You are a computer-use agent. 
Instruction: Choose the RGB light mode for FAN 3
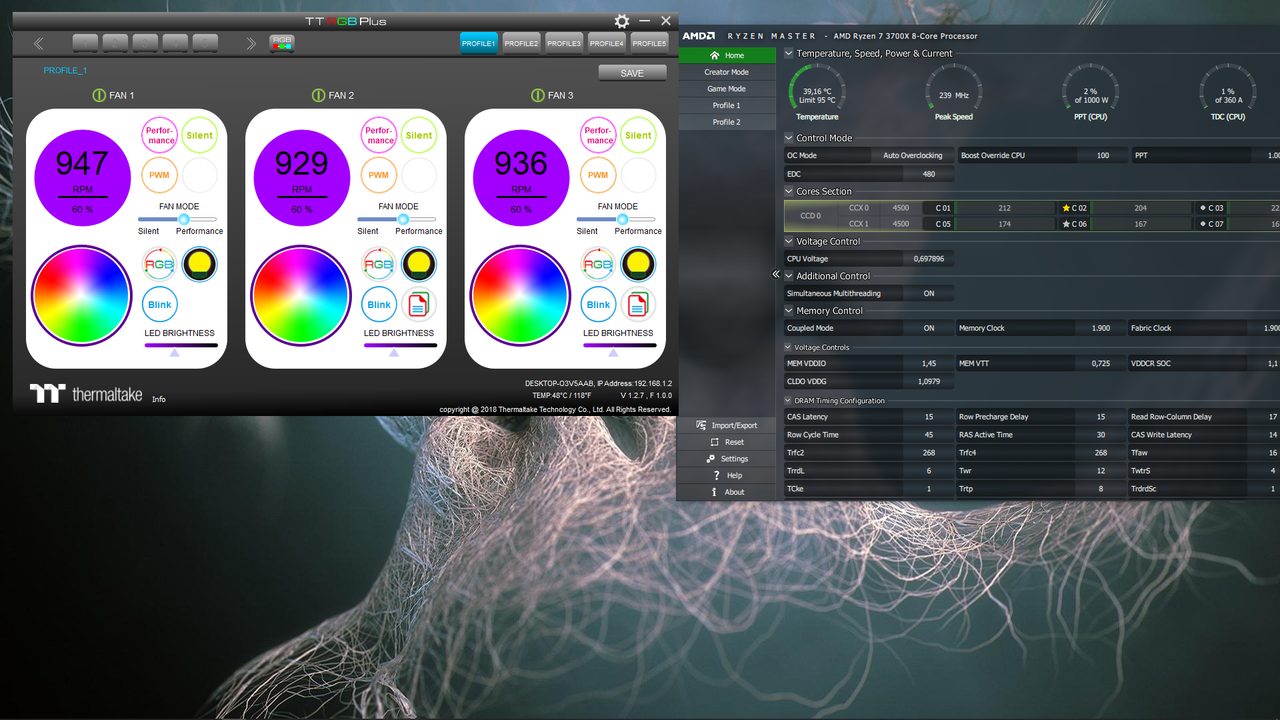click(598, 264)
